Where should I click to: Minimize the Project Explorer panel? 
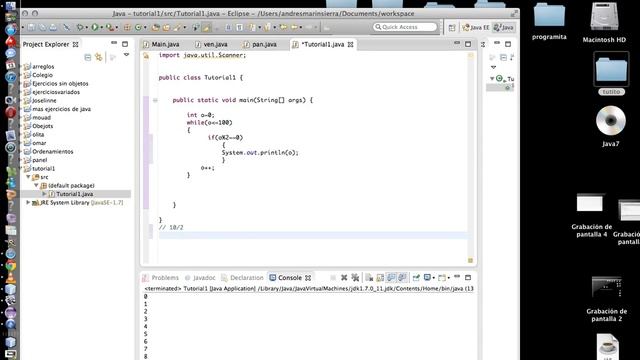[x=114, y=43]
